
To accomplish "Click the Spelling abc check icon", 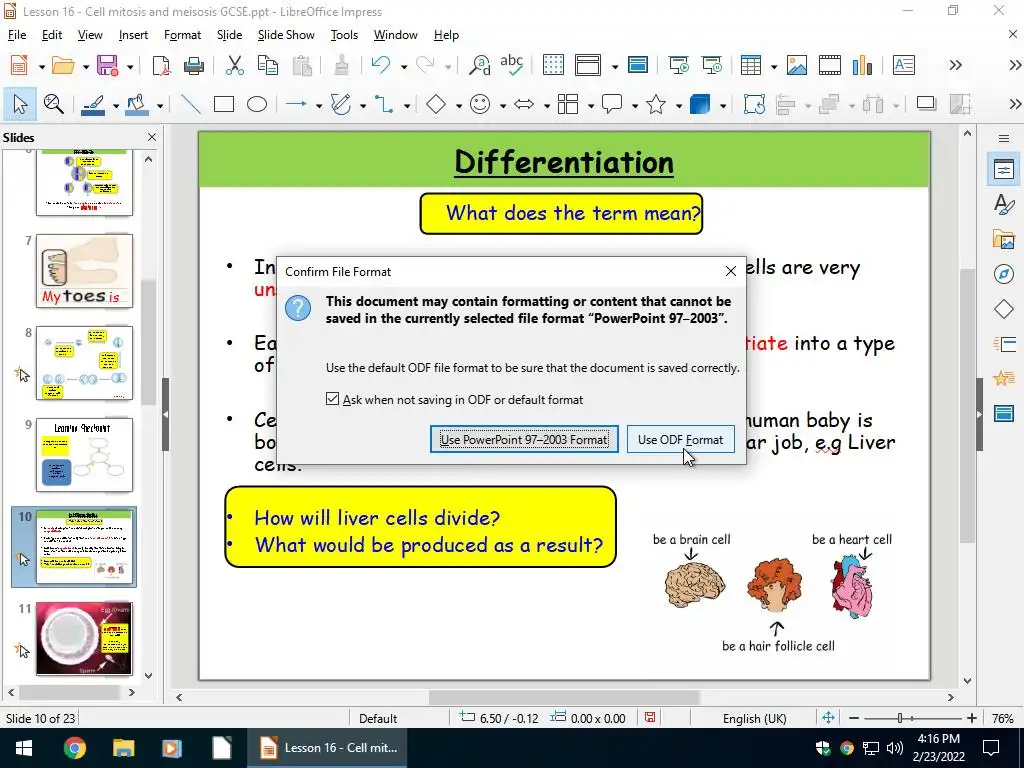I will (511, 65).
